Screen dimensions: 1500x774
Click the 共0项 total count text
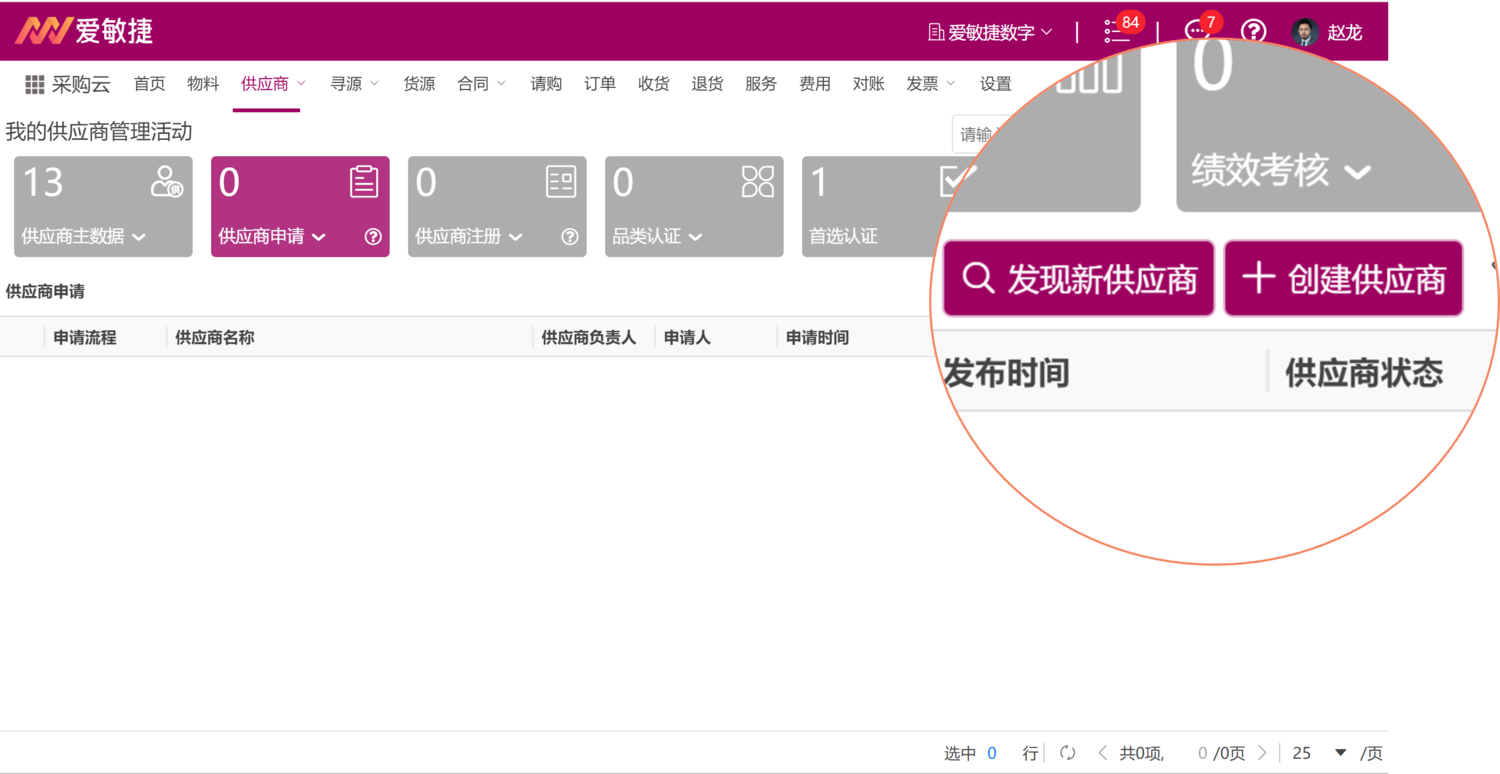coord(1141,753)
